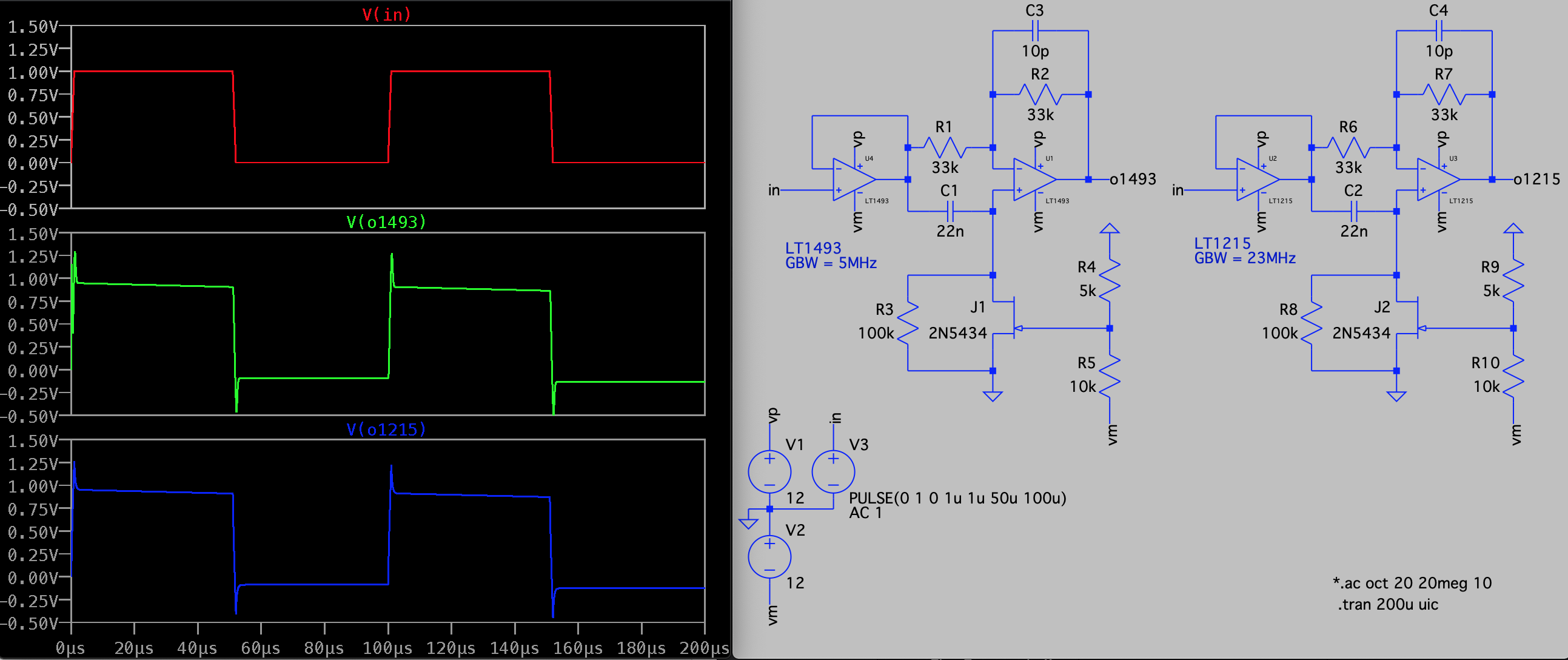The height and width of the screenshot is (660, 1568).
Task: Click the PULSE(0 1 0 1u 1u 50u 100u) text
Action: (x=957, y=498)
